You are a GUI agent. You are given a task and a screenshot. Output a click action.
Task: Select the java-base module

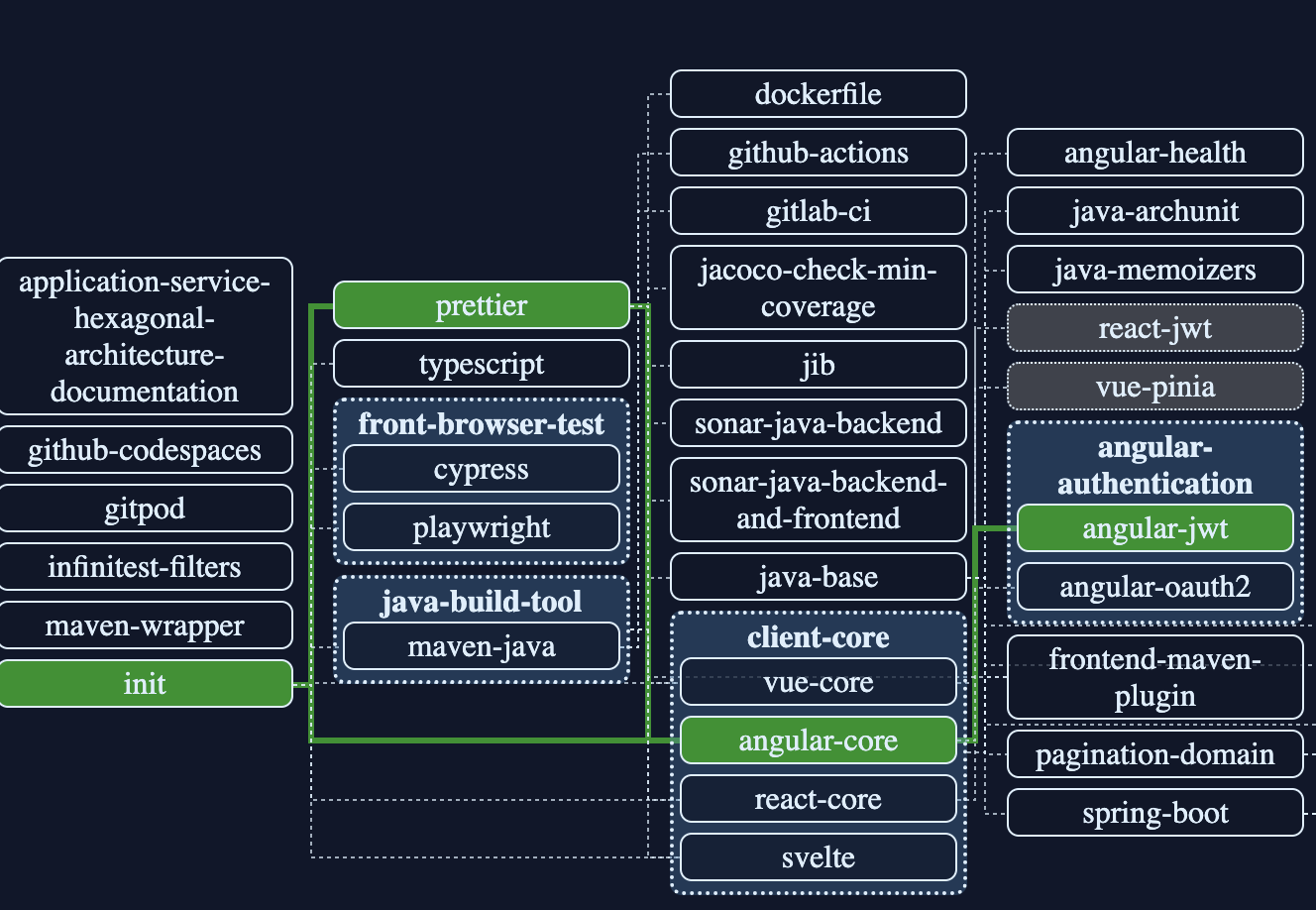(818, 577)
